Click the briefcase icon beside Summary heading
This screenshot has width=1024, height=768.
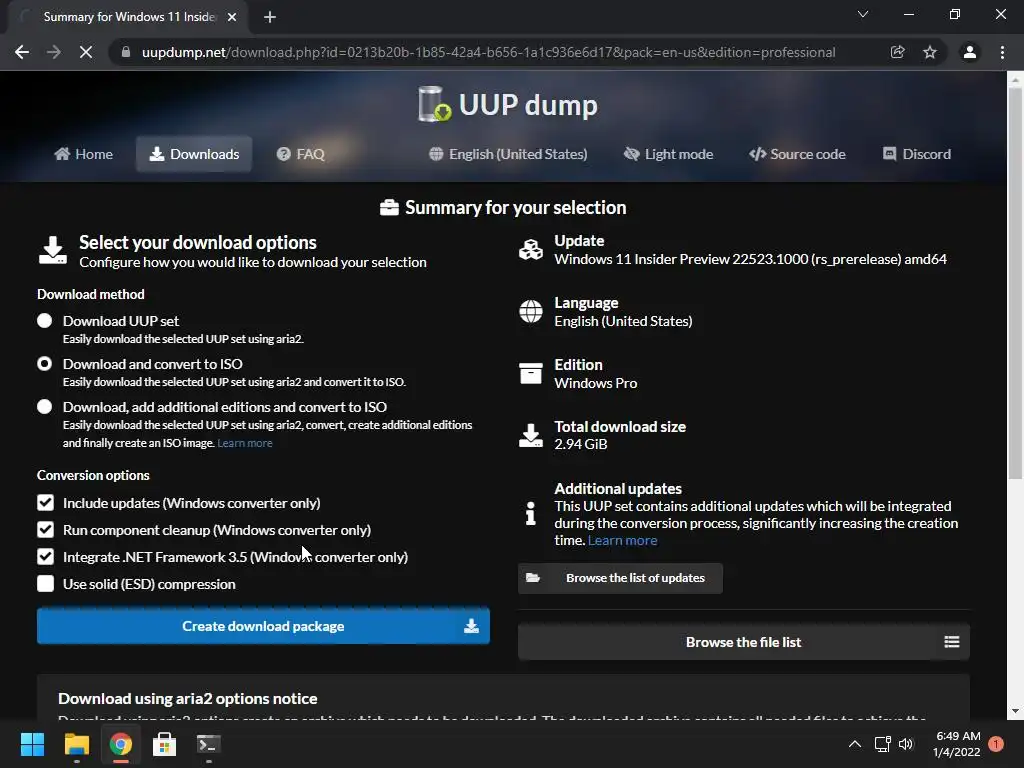tap(389, 208)
